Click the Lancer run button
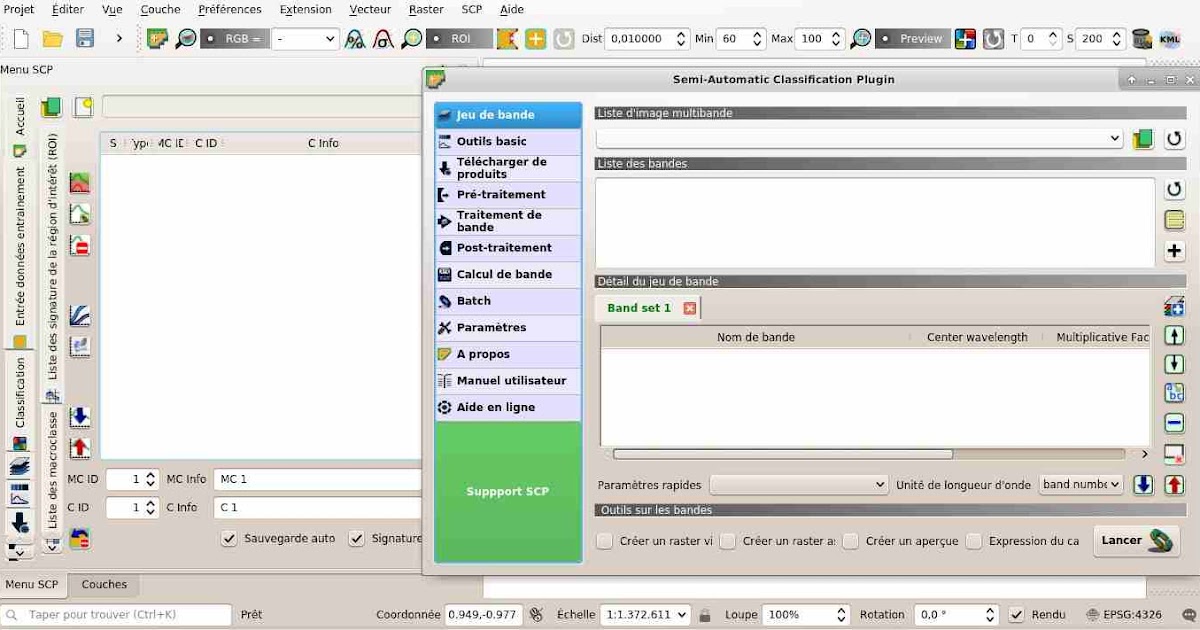This screenshot has height=630, width=1200. tap(1137, 540)
